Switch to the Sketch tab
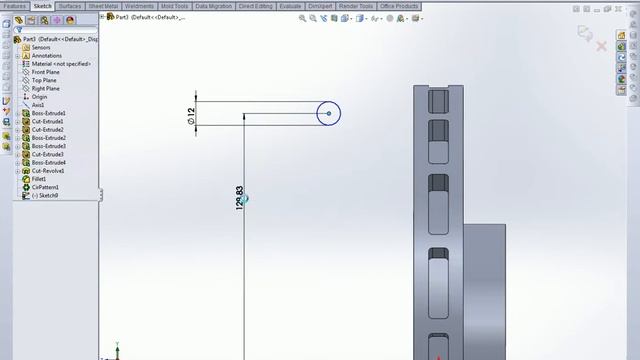 [42, 6]
